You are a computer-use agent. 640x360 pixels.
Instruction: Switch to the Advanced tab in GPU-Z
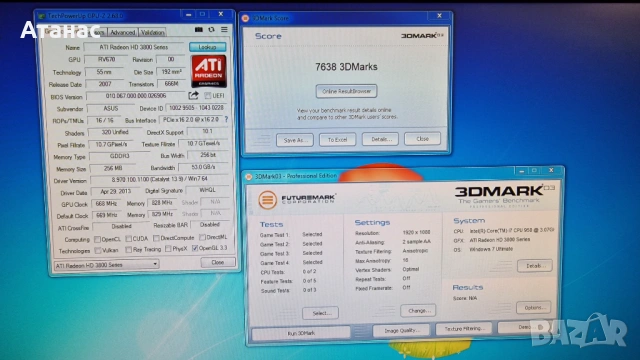[122, 32]
